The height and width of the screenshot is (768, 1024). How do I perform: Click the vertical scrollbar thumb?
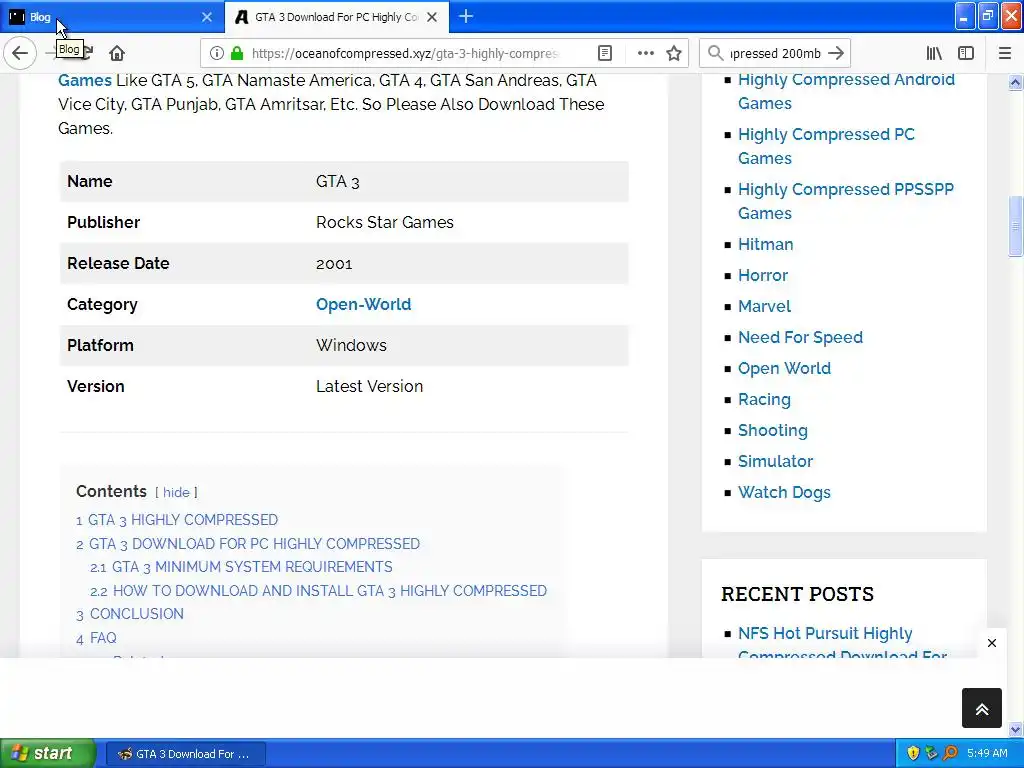[1015, 225]
